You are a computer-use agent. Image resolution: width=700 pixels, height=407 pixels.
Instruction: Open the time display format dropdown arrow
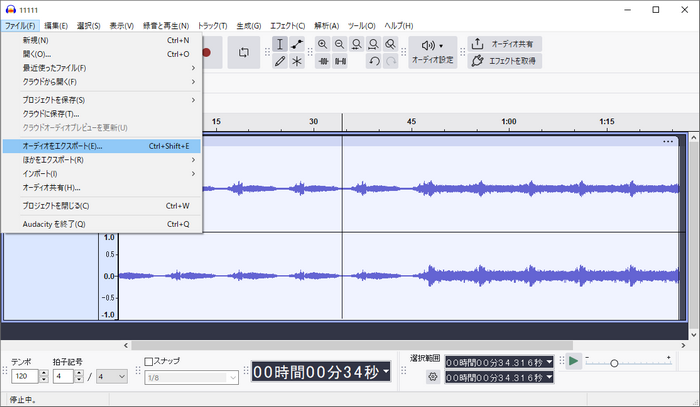(386, 371)
